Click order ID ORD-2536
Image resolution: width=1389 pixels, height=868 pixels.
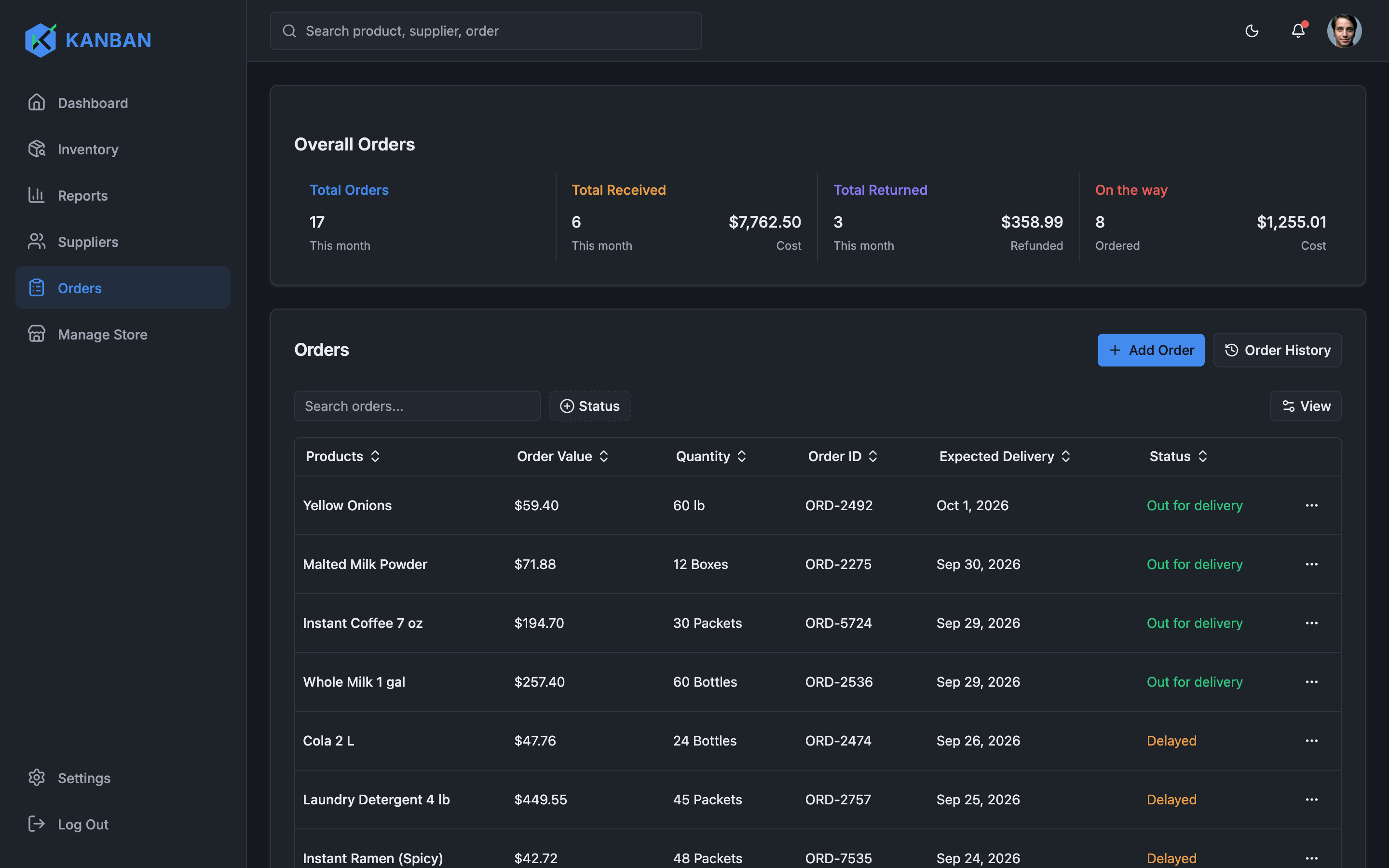point(839,682)
